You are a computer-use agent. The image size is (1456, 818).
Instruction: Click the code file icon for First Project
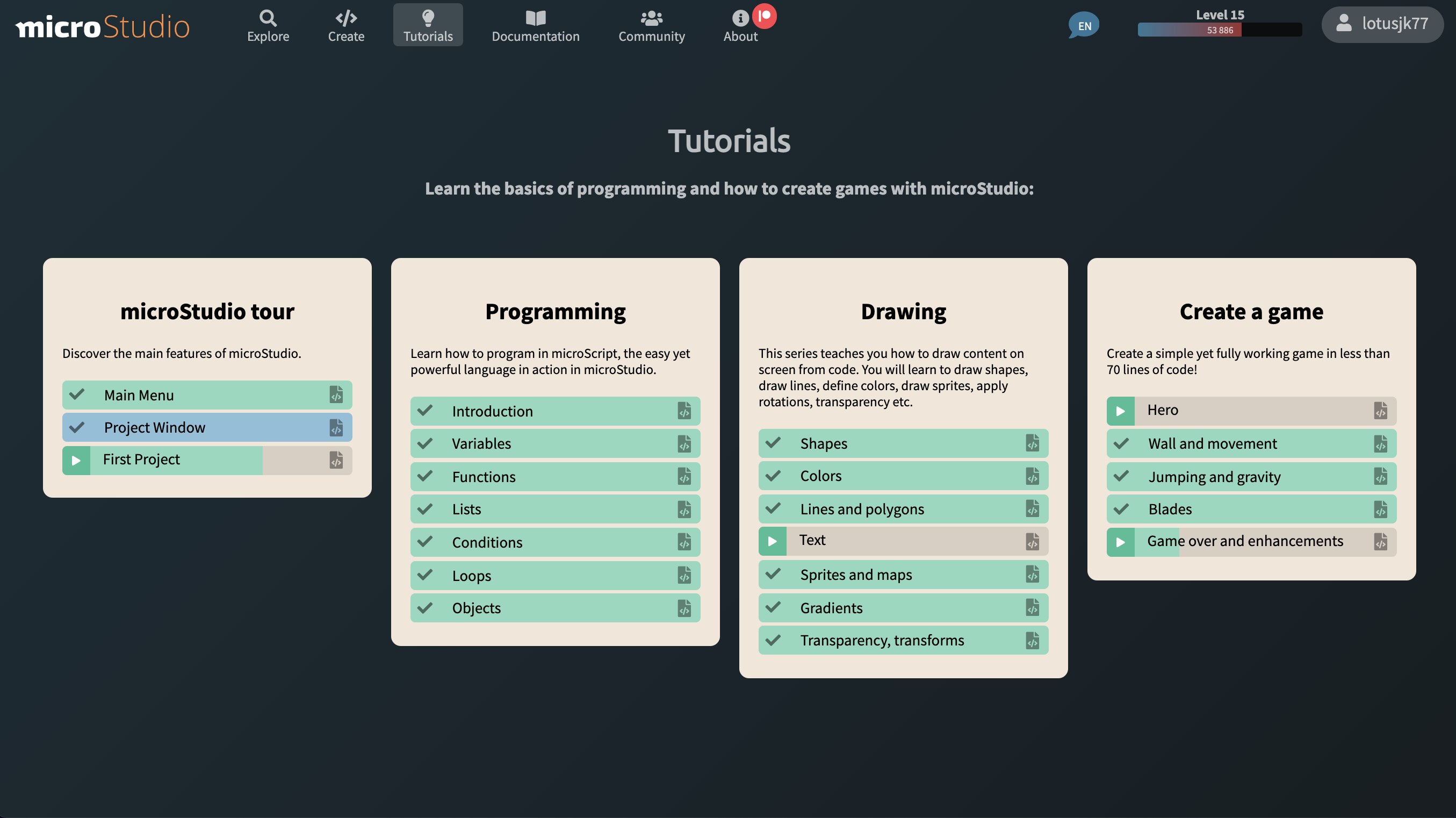(336, 460)
